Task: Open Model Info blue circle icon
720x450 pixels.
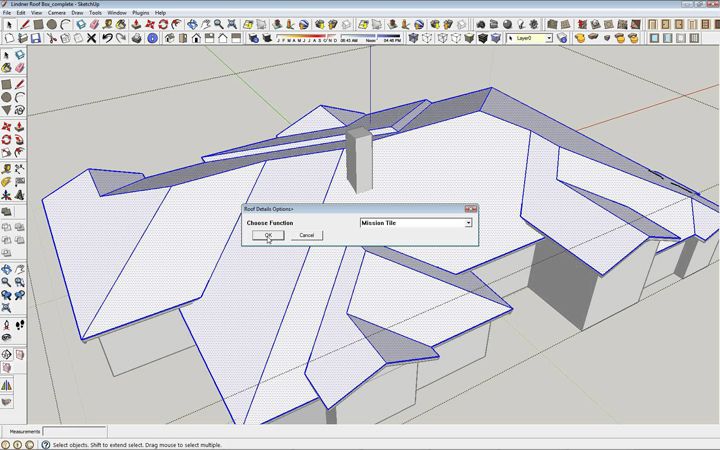Action: pyautogui.click(x=152, y=38)
